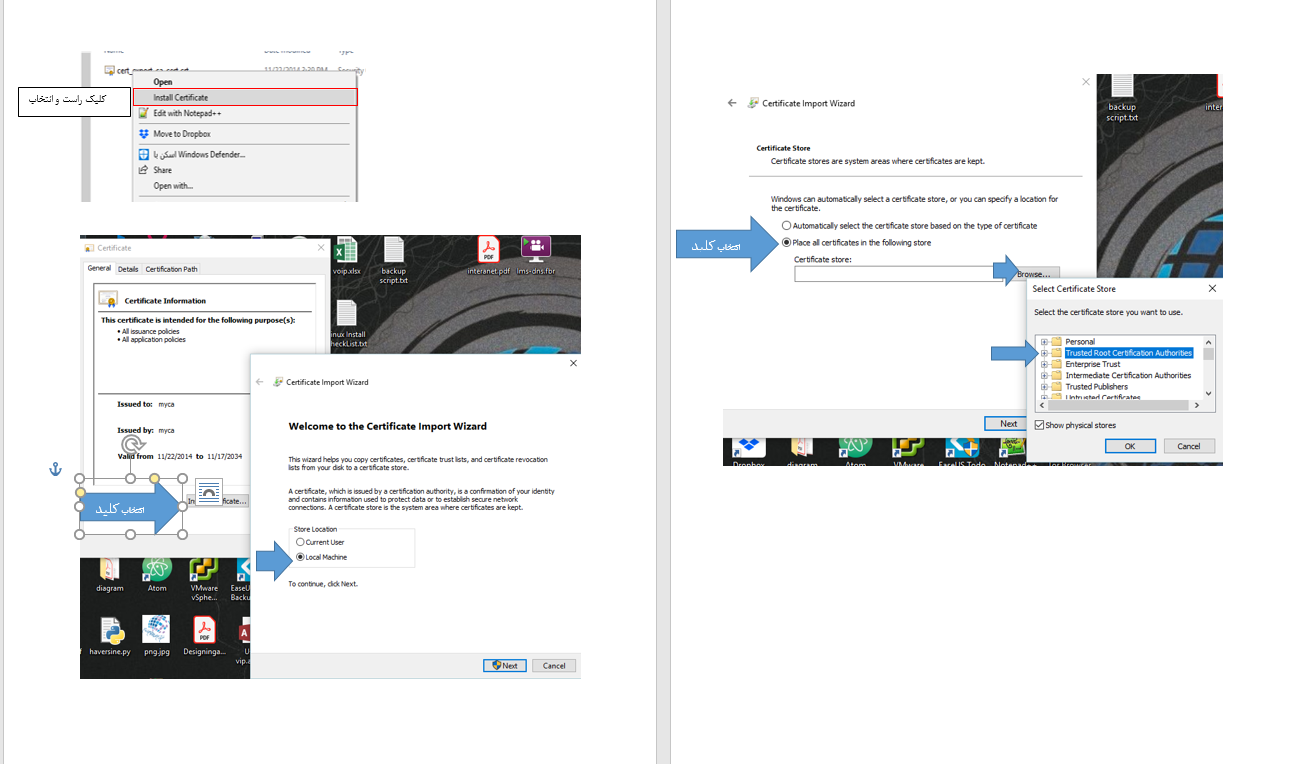Screen dimensions: 1294x764
Task: Select the png.jpg image file icon
Action: point(157,632)
